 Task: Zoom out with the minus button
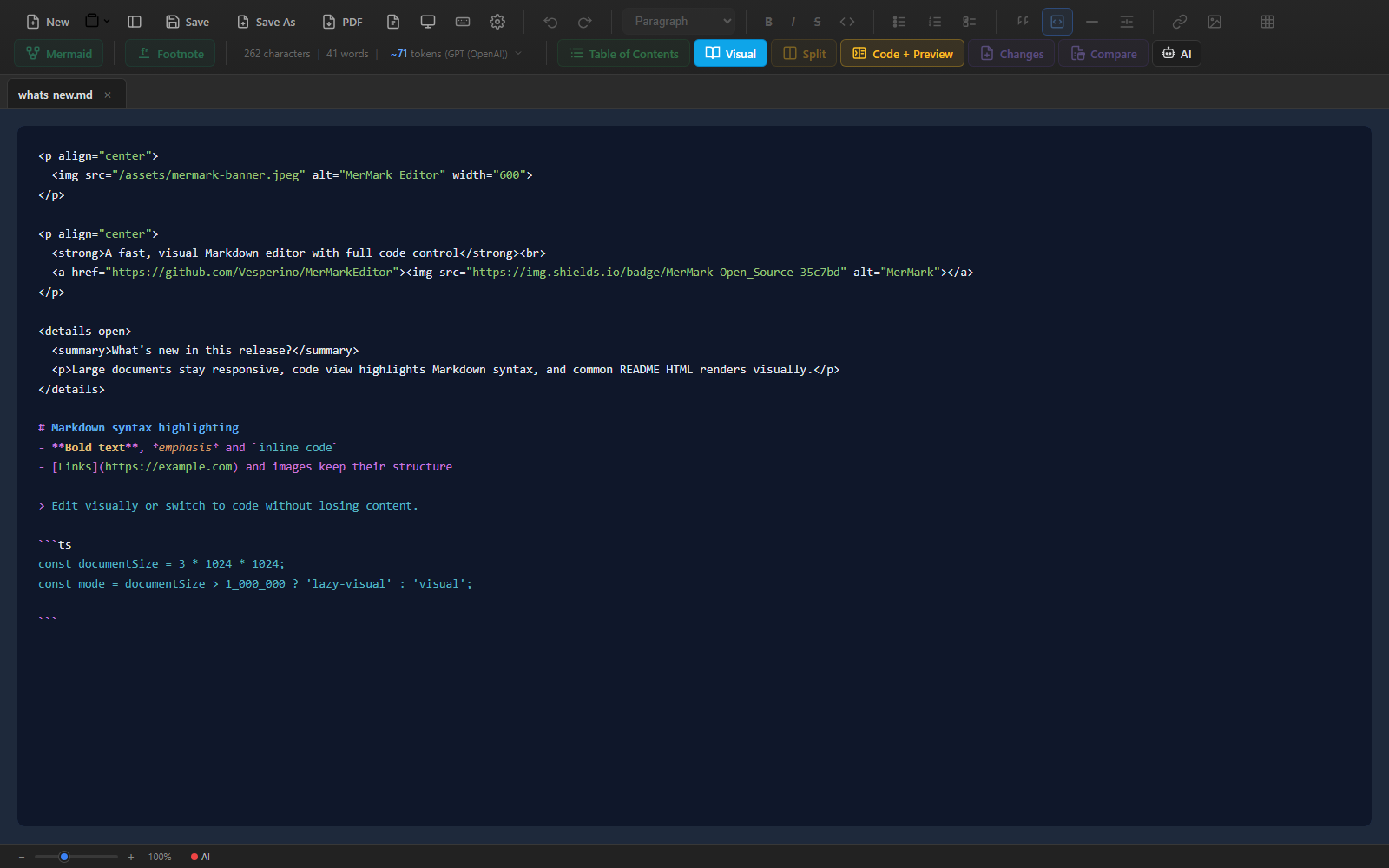(22, 857)
